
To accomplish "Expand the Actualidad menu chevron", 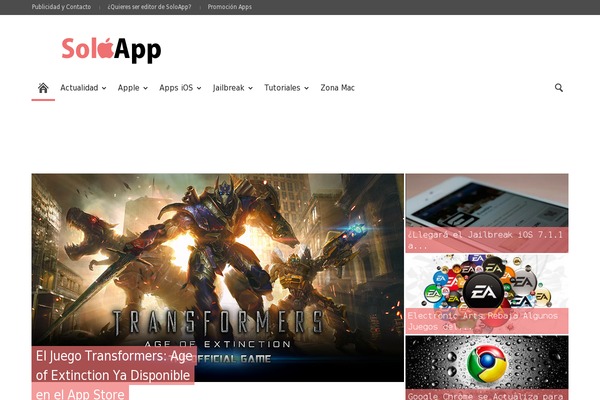I will 104,88.
